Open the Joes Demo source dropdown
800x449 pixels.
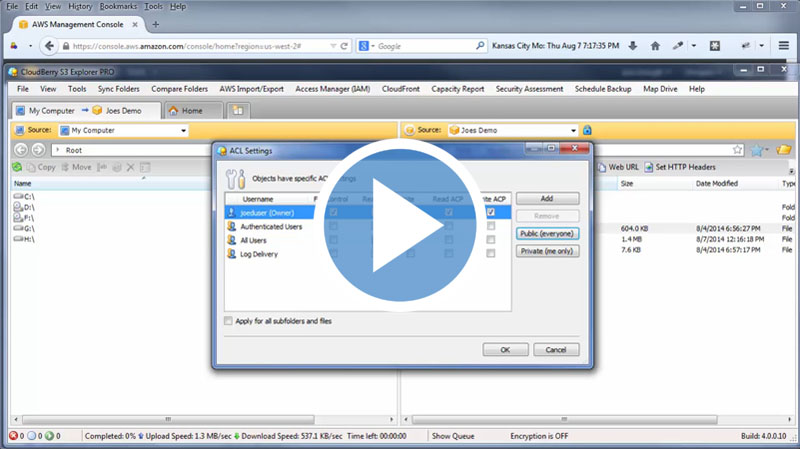pos(573,130)
